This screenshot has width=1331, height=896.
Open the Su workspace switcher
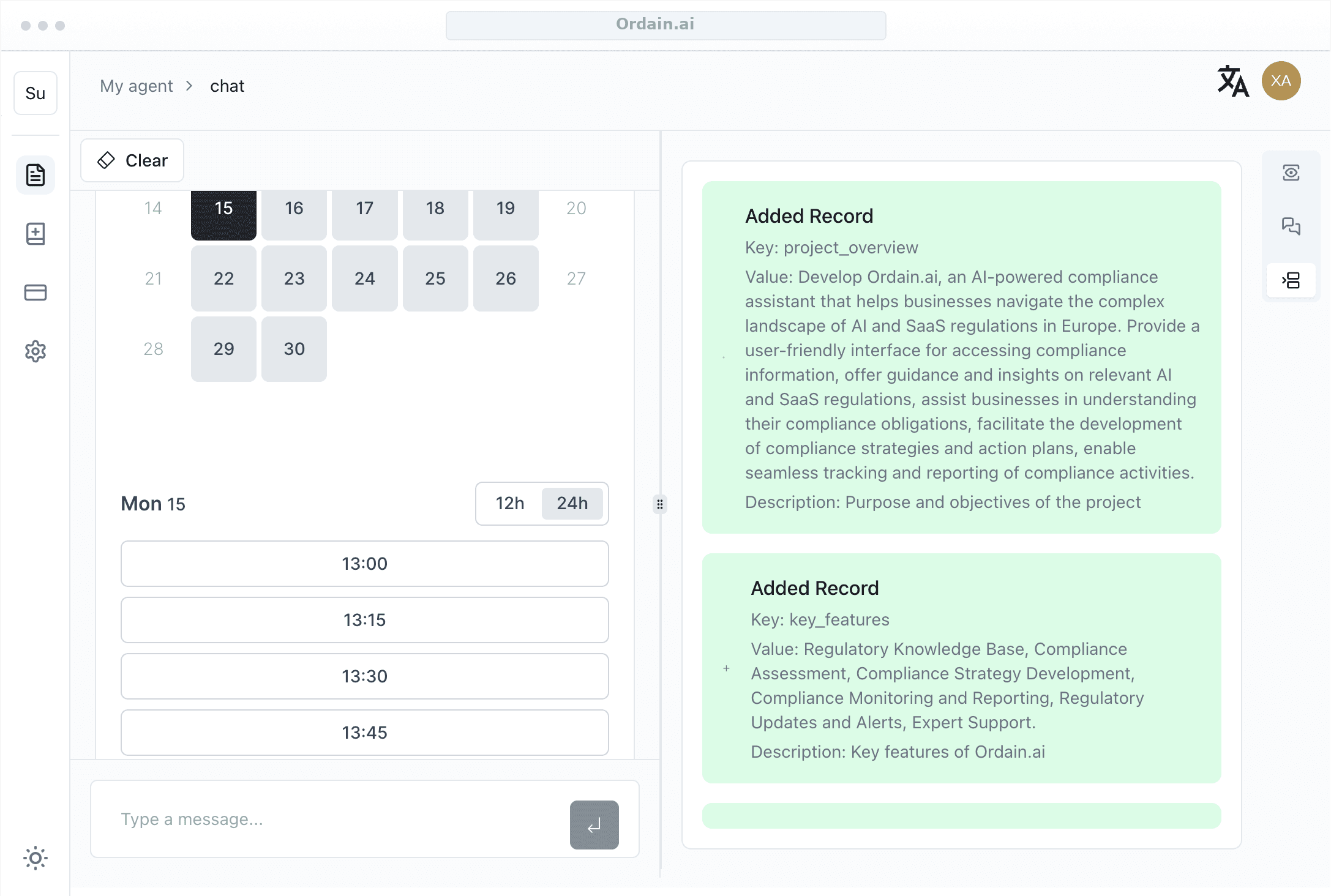coord(36,93)
